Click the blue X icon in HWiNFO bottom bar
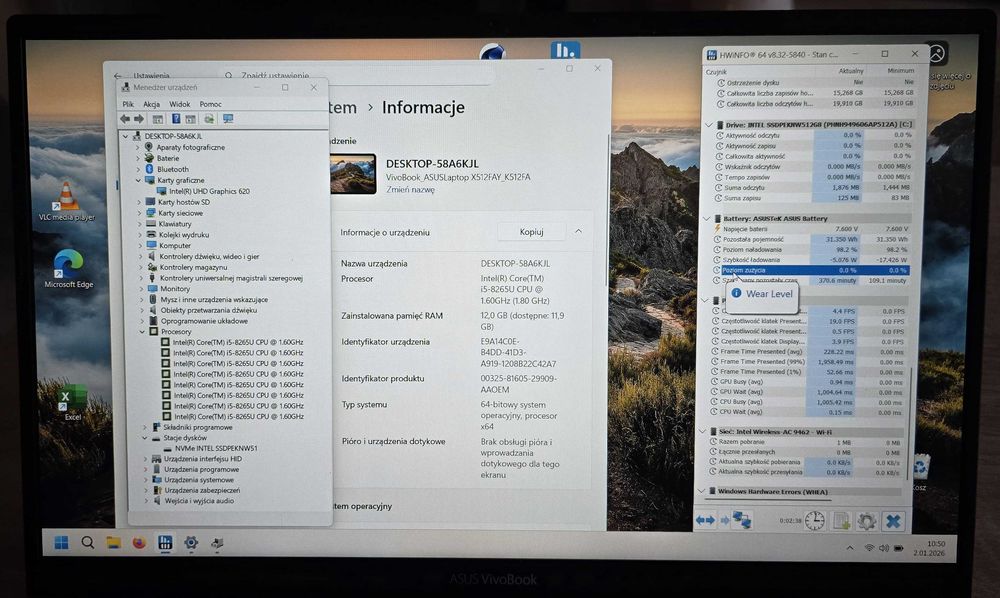1000x598 pixels. 893,521
